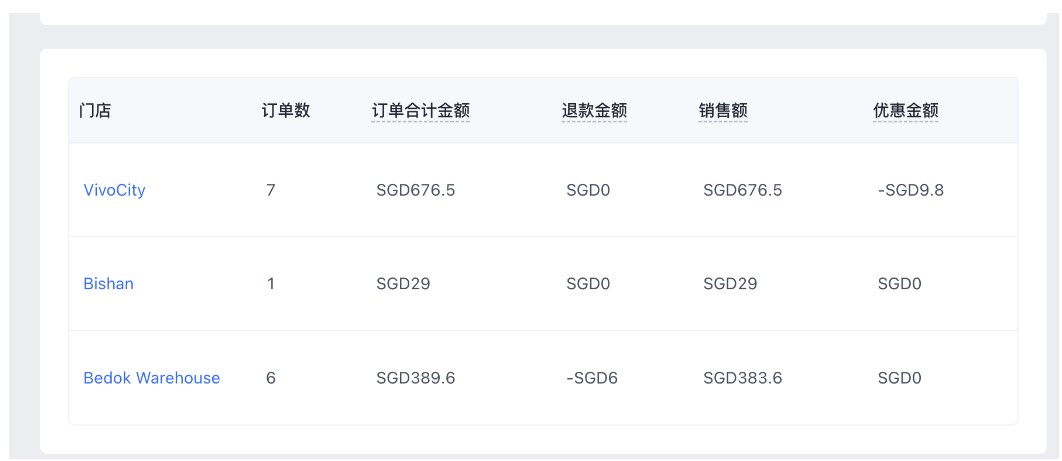Click Bedok Warehouse's SGD383.6 sales amount
Viewport: 1062px width, 461px height.
point(743,378)
